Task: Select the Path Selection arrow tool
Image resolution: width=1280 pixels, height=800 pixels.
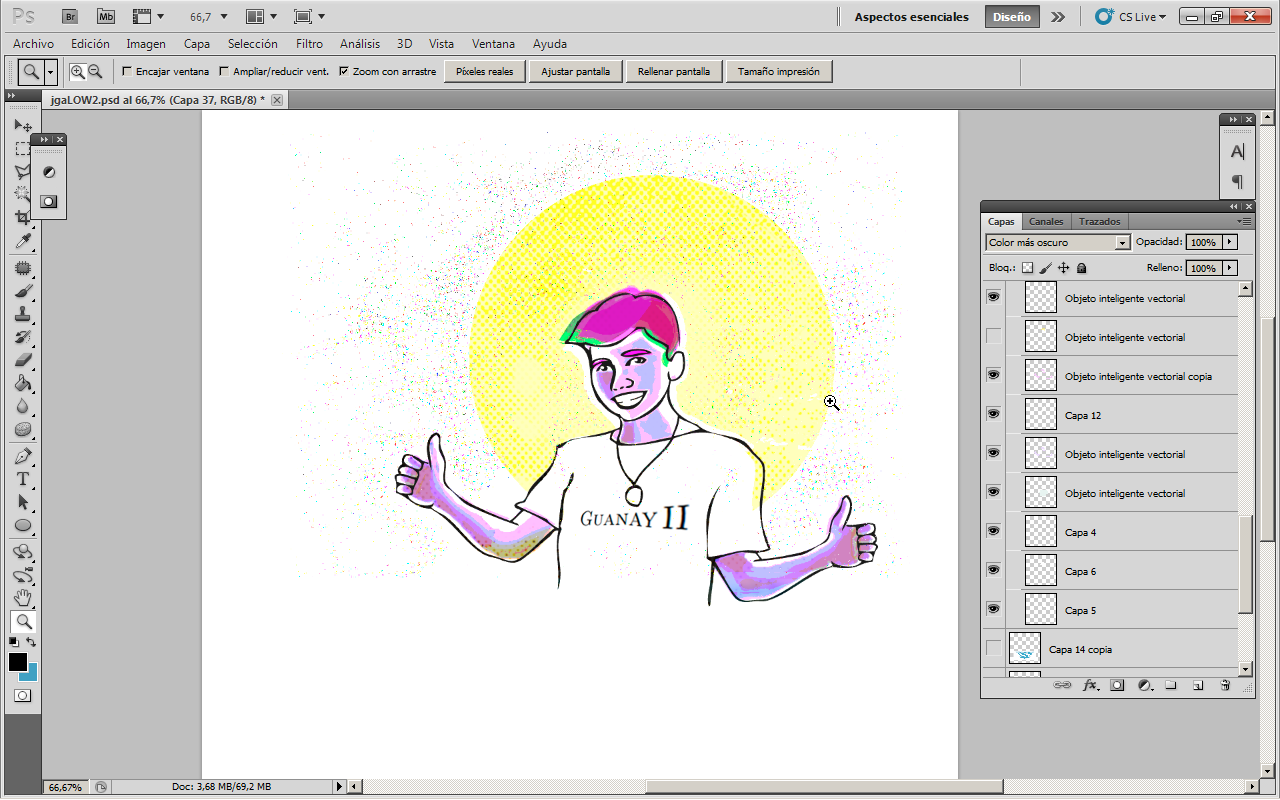Action: click(x=22, y=502)
